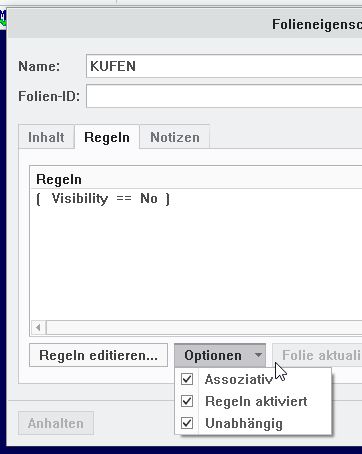Click the Folie aktualisieren button

317,355
